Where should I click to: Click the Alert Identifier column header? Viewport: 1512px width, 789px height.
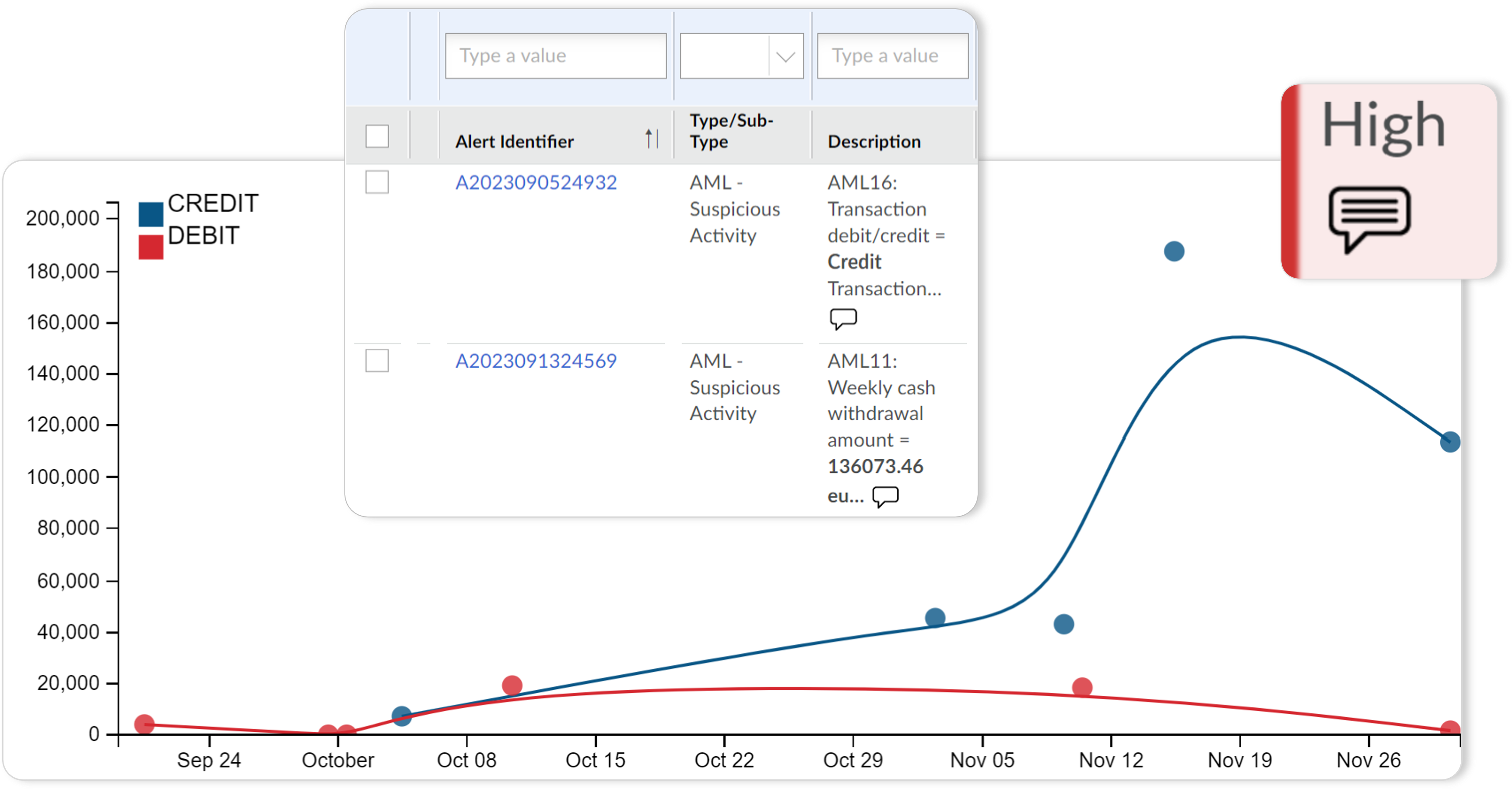click(x=514, y=141)
